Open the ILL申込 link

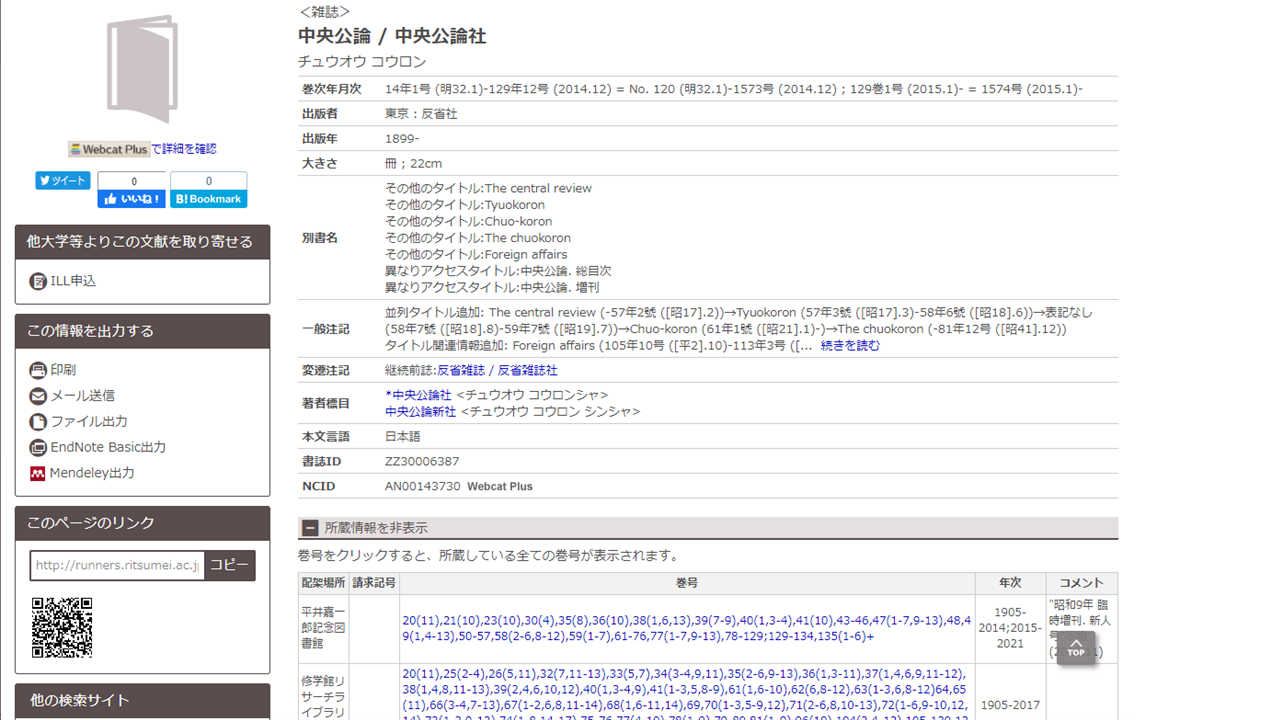tap(73, 281)
